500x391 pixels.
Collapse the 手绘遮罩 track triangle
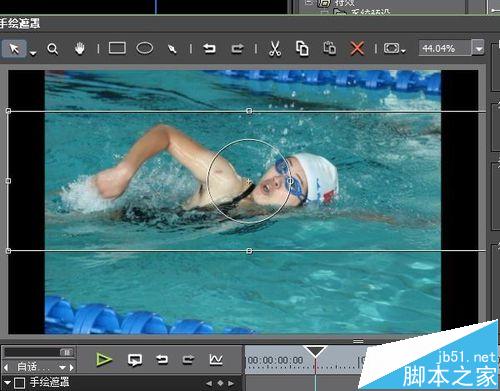point(7,383)
